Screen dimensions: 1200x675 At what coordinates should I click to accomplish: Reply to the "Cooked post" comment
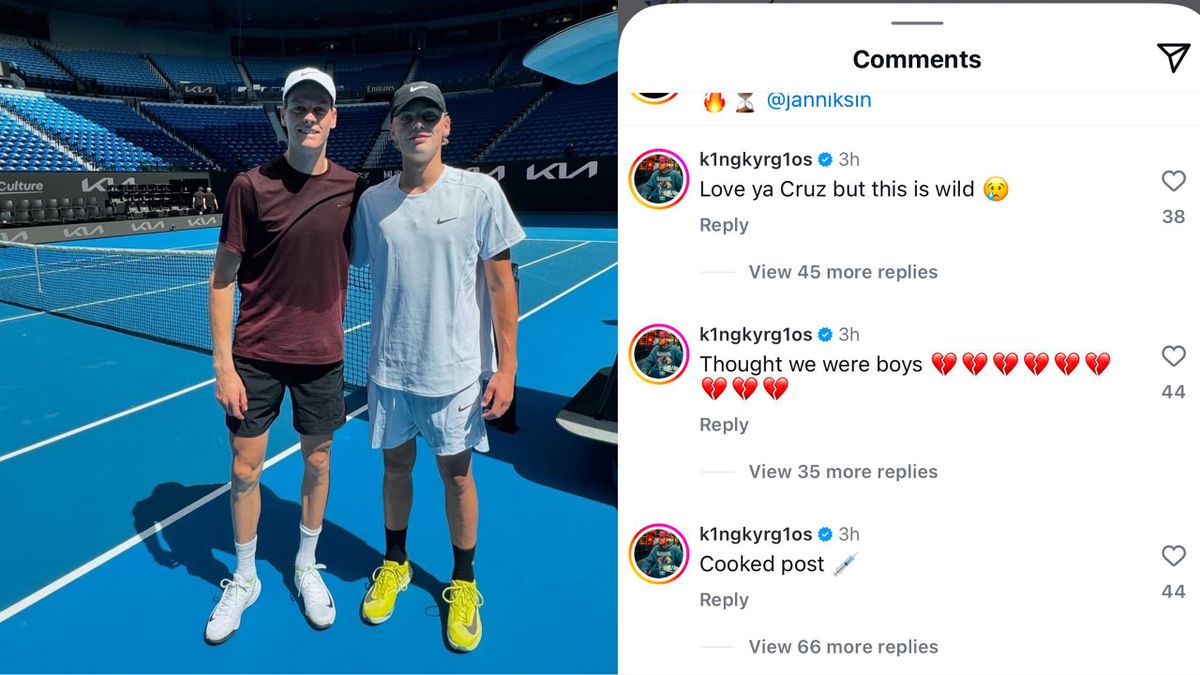point(724,600)
